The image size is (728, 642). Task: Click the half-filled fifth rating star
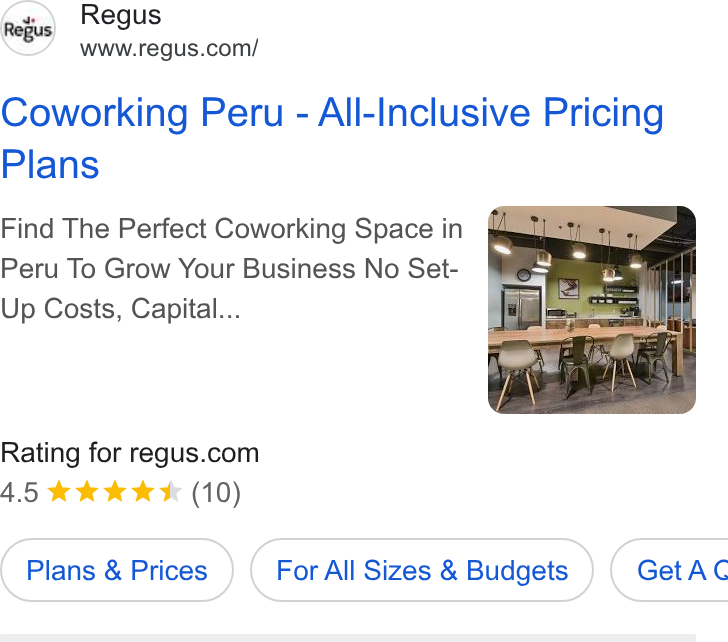[171, 492]
